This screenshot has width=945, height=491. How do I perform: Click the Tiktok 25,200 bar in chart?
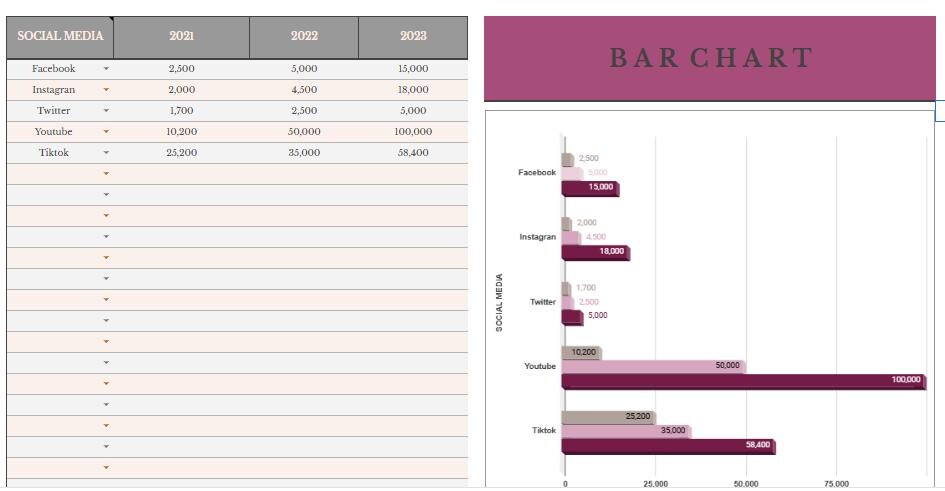tap(609, 418)
